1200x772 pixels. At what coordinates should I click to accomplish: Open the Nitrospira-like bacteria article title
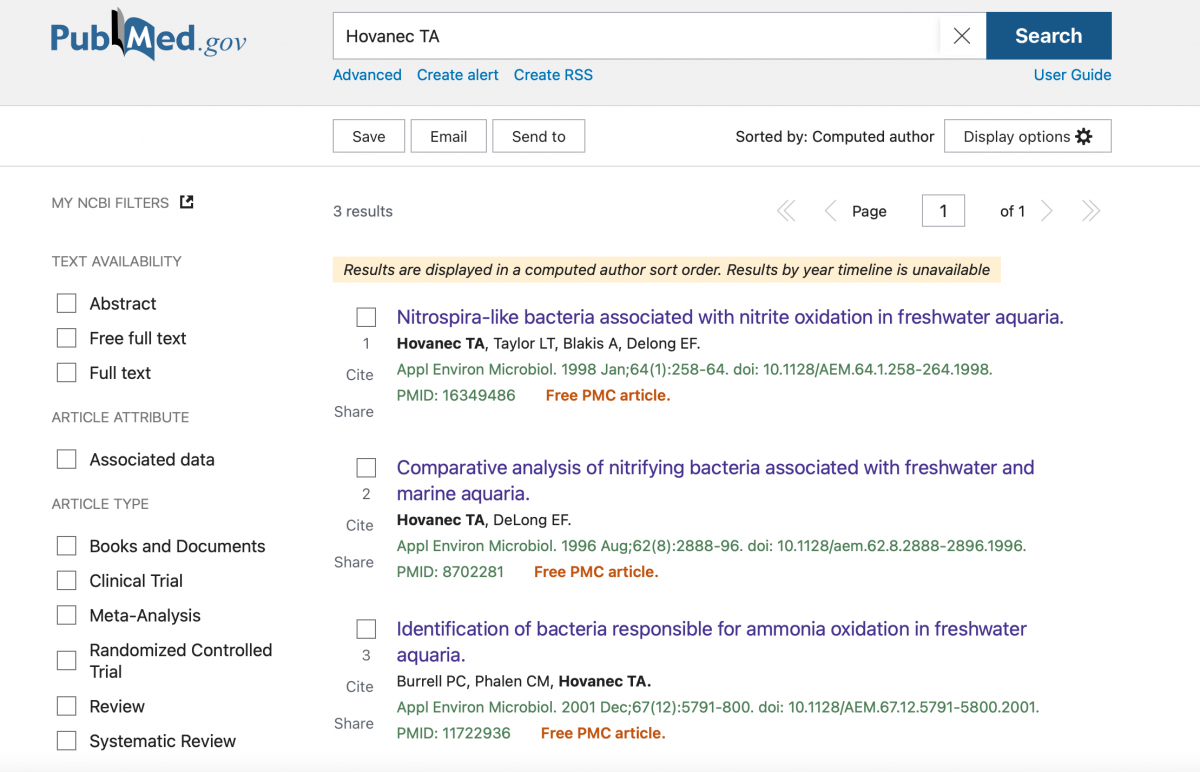tap(729, 317)
